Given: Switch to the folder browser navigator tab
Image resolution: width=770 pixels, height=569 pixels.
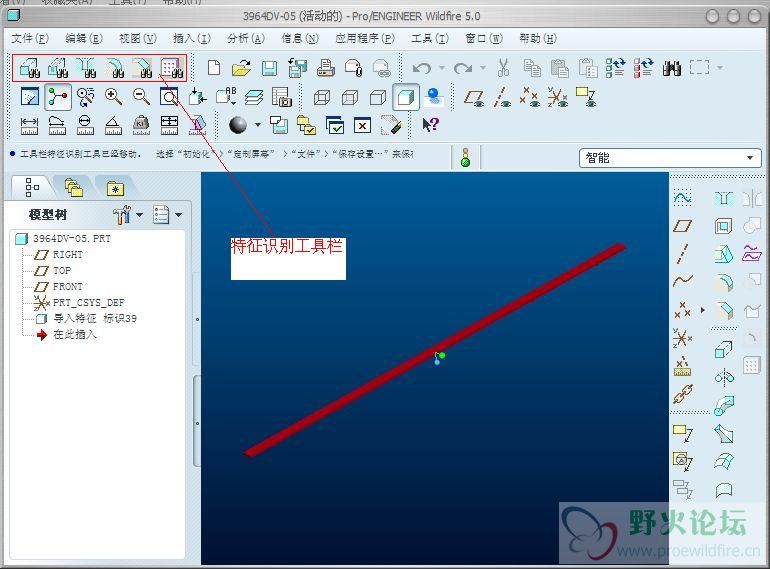Looking at the screenshot, I should (x=74, y=187).
